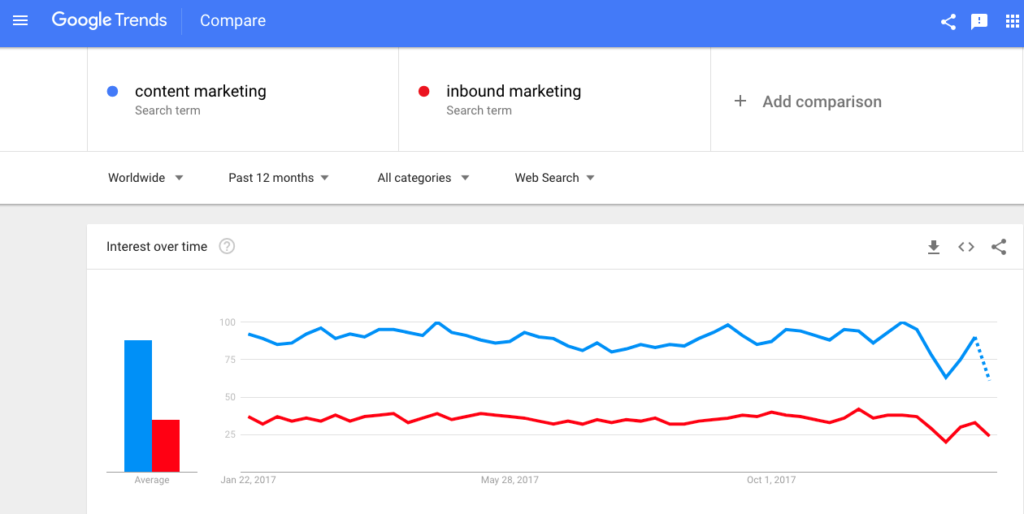Expand the Worldwide region dropdown
This screenshot has height=514, width=1024.
tap(146, 178)
